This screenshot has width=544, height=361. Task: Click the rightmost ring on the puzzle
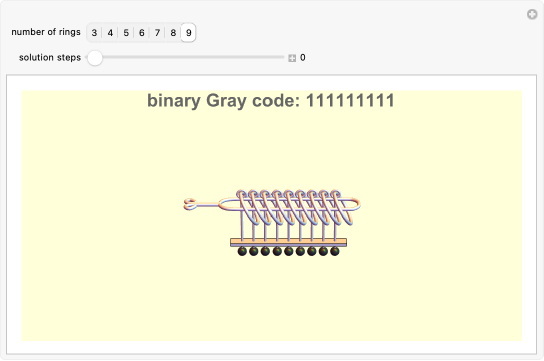pos(342,207)
